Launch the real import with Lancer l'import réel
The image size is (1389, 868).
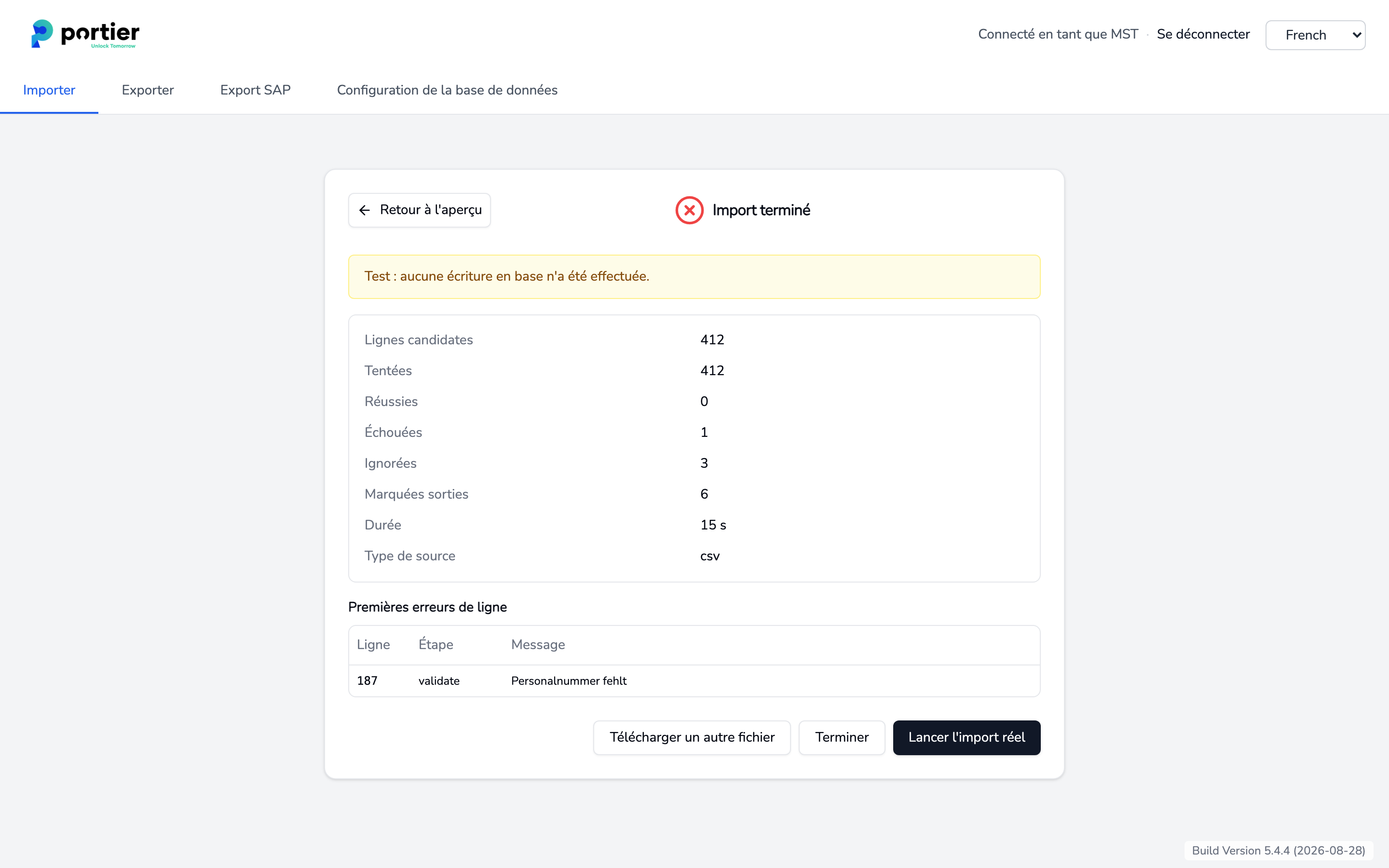tap(967, 738)
